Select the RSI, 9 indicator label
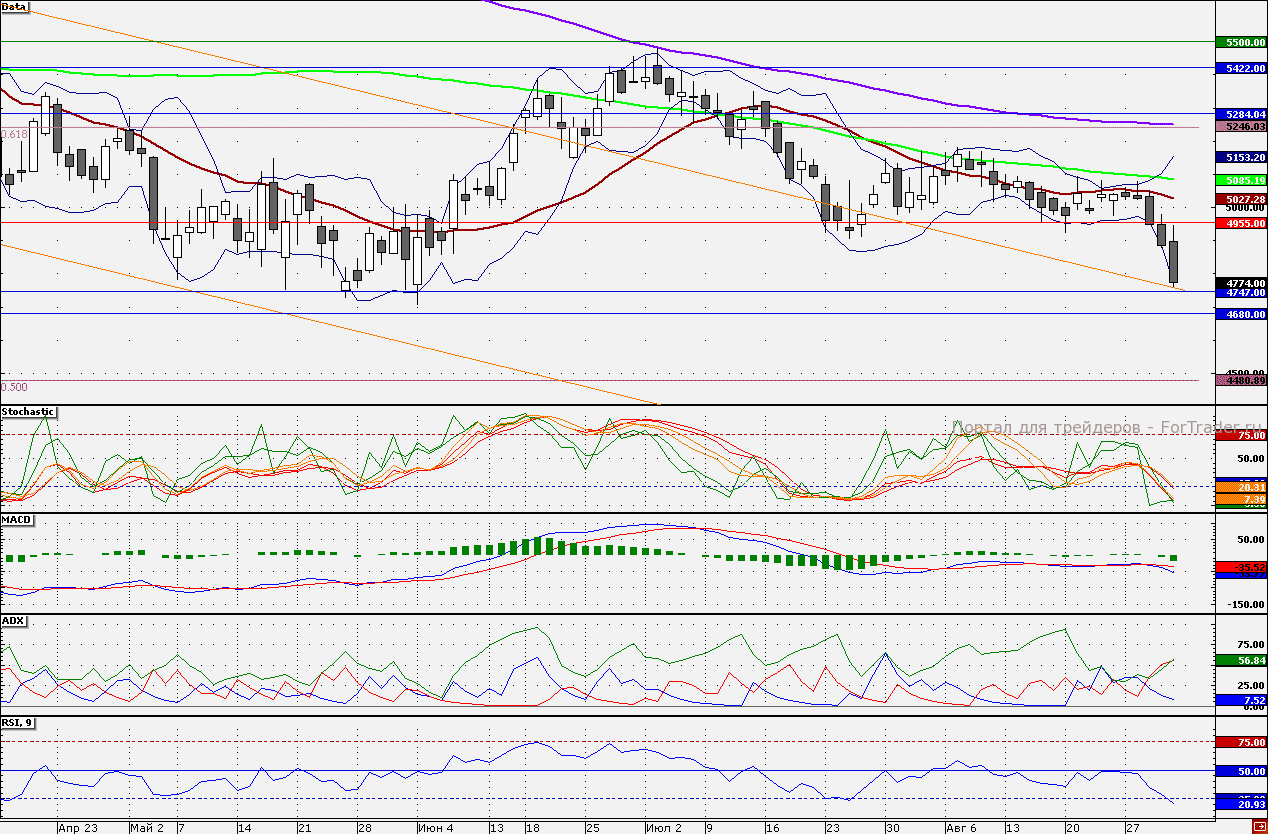The width and height of the screenshot is (1268, 834). point(19,722)
